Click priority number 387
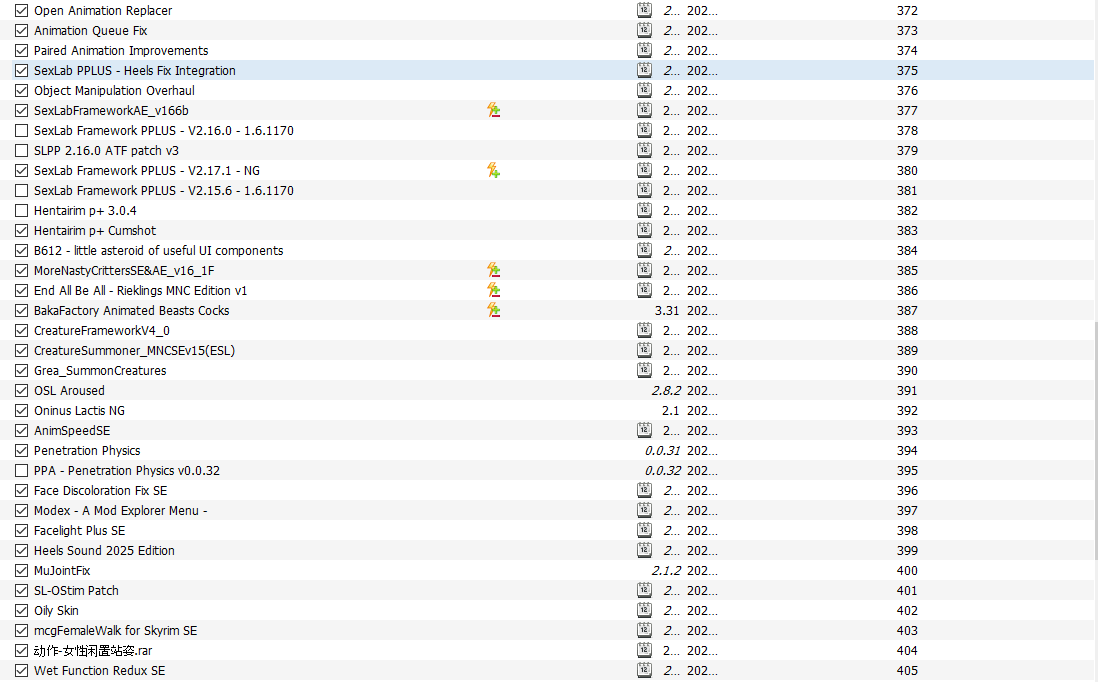This screenshot has height=682, width=1098. point(907,310)
